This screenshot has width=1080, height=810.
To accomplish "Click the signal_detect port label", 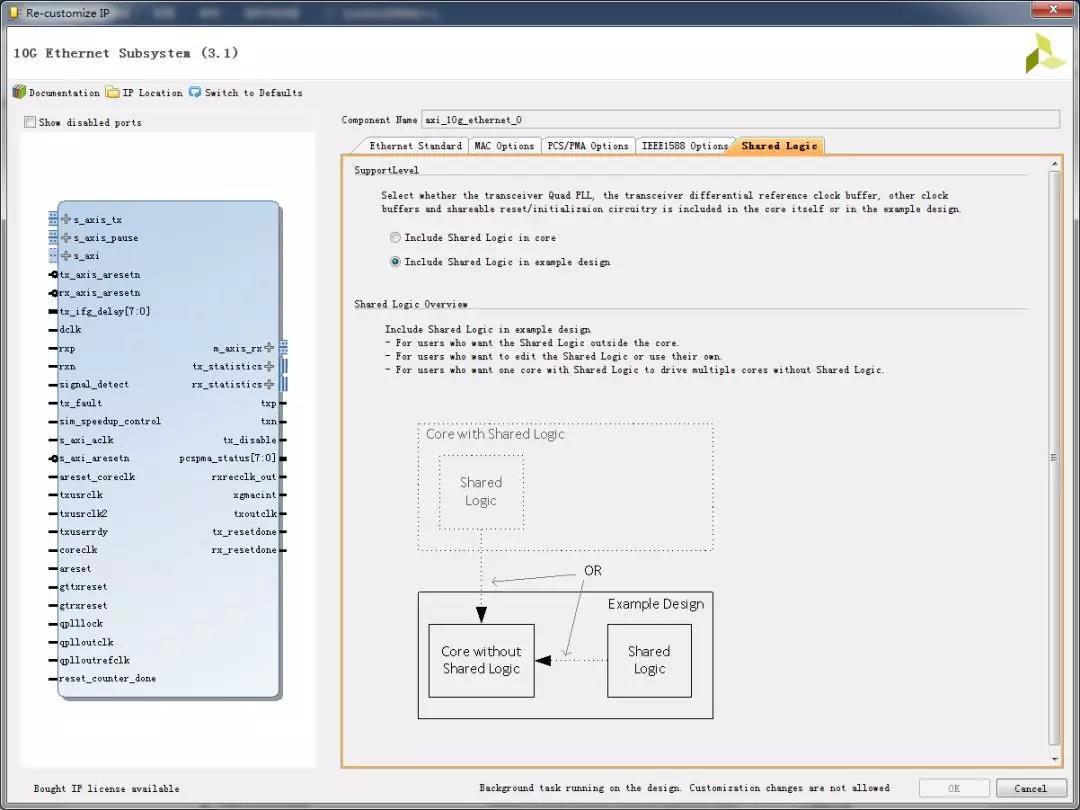I will click(94, 384).
